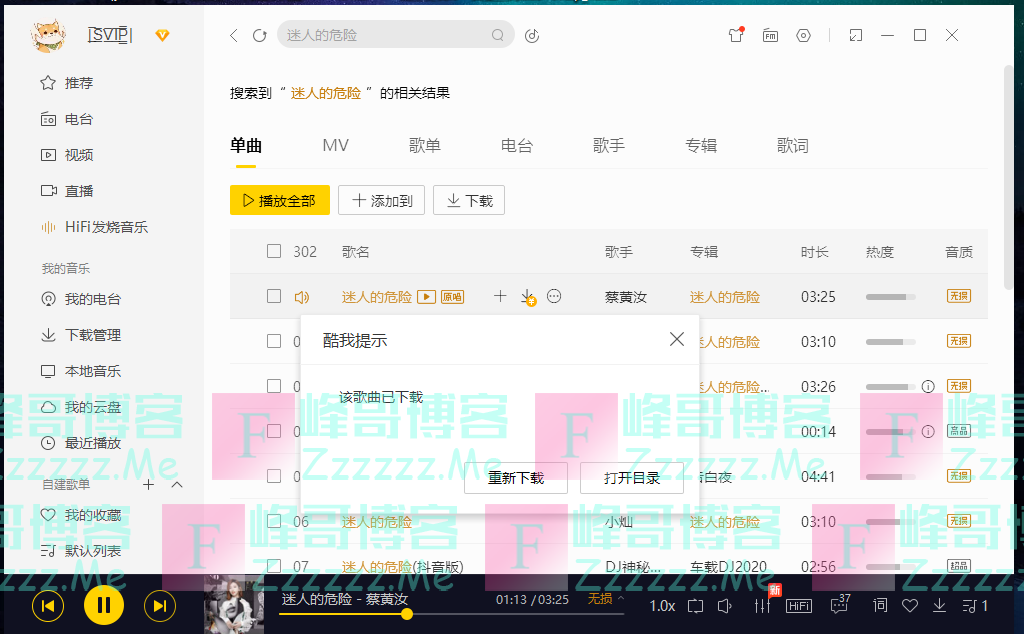Open the 1.0x playback speed menu
1024x634 pixels.
pos(662,606)
